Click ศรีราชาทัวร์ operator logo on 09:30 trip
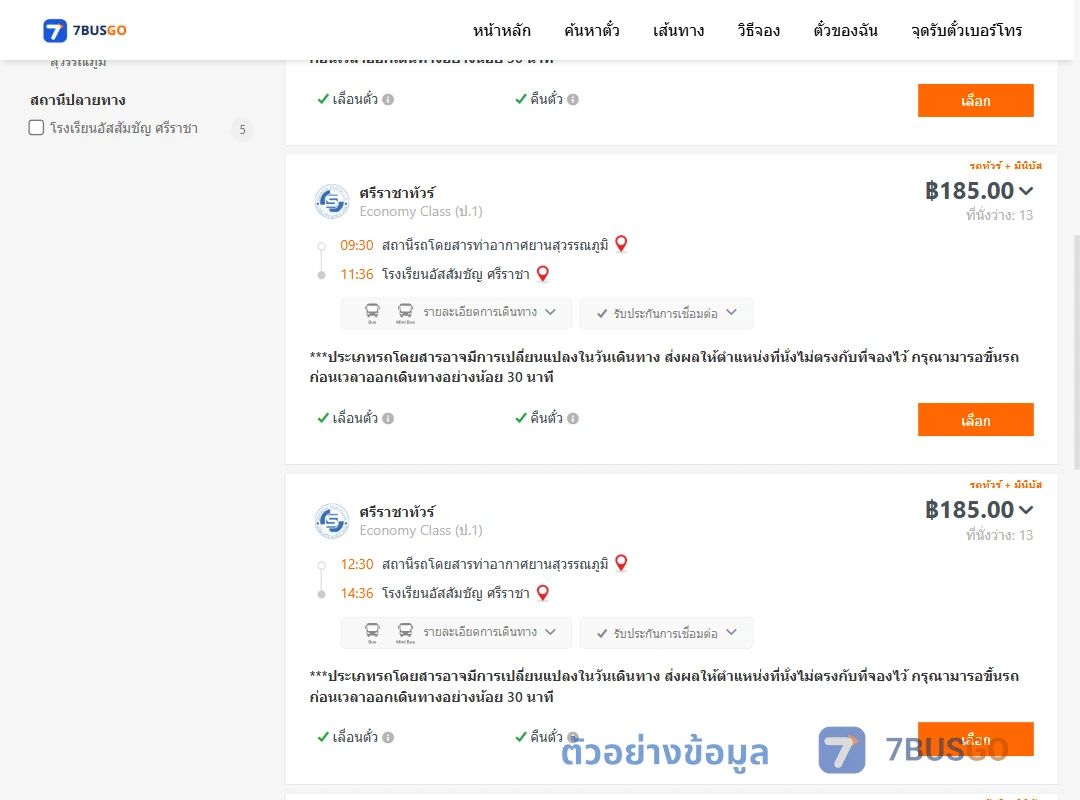The image size is (1080, 800). (332, 201)
